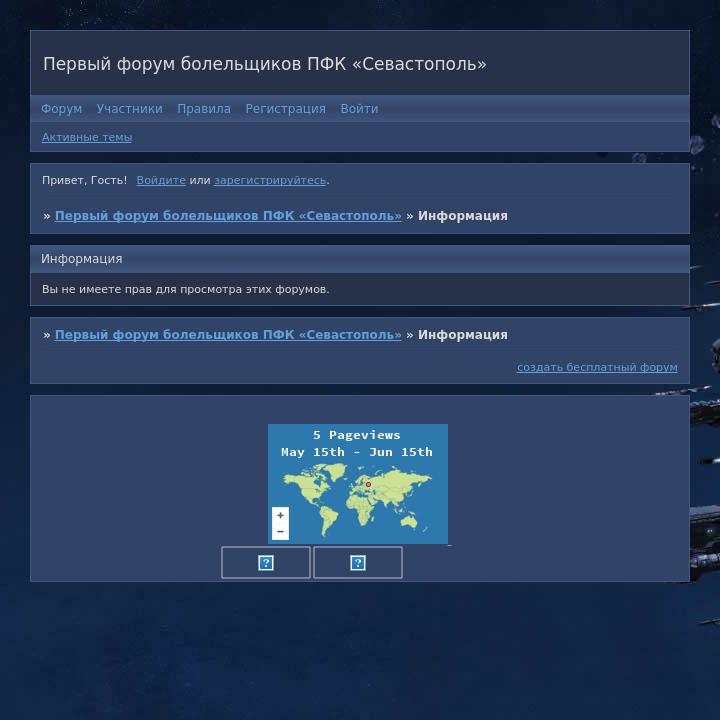Click the world map widget
720x720 pixels.
tap(358, 484)
